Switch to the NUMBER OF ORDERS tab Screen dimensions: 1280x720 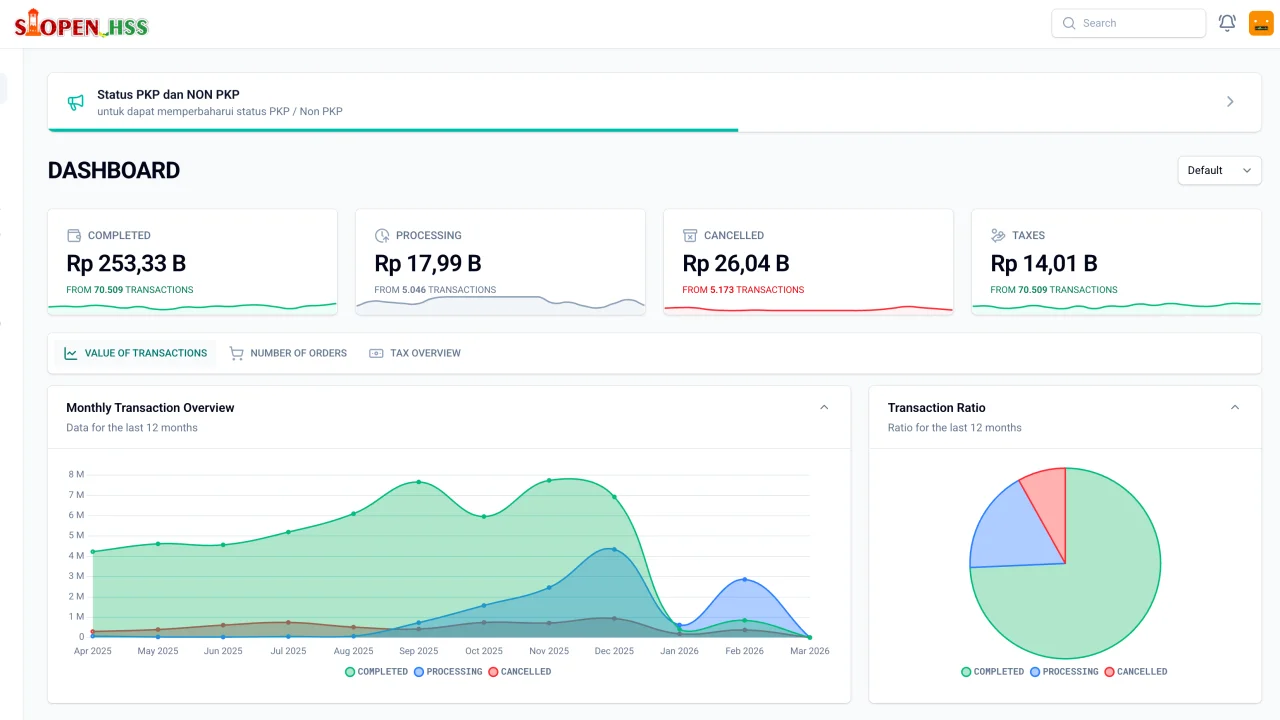[288, 353]
